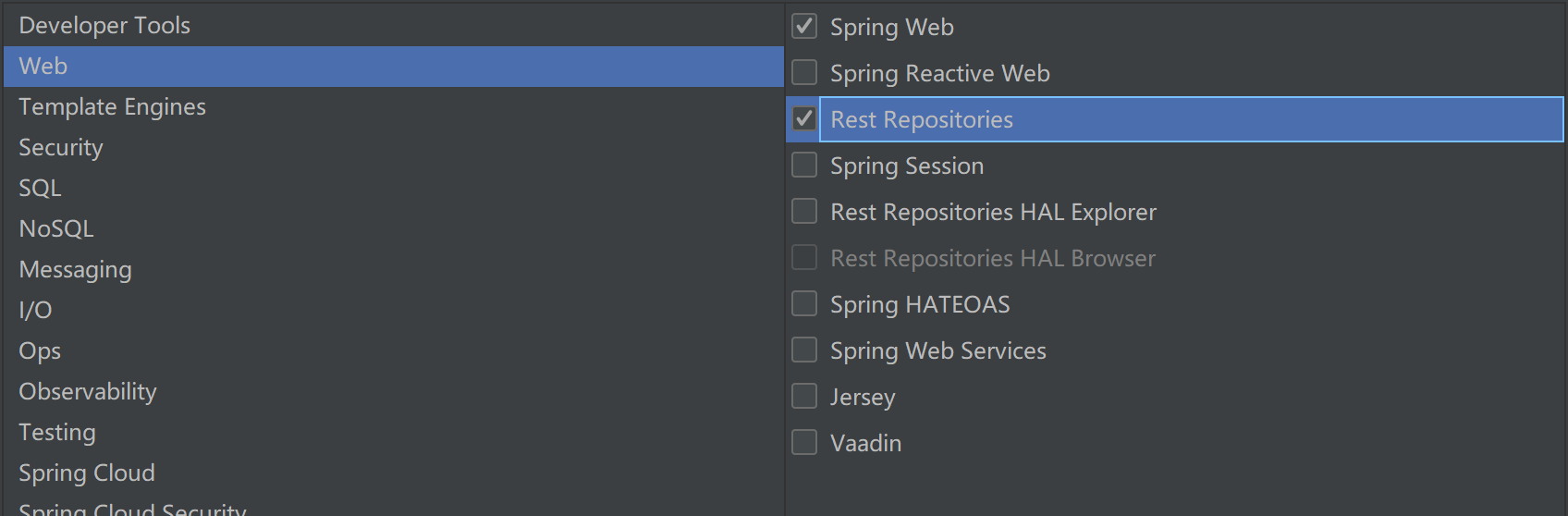
Task: Enable the Jersey dependency checkbox
Action: (804, 397)
